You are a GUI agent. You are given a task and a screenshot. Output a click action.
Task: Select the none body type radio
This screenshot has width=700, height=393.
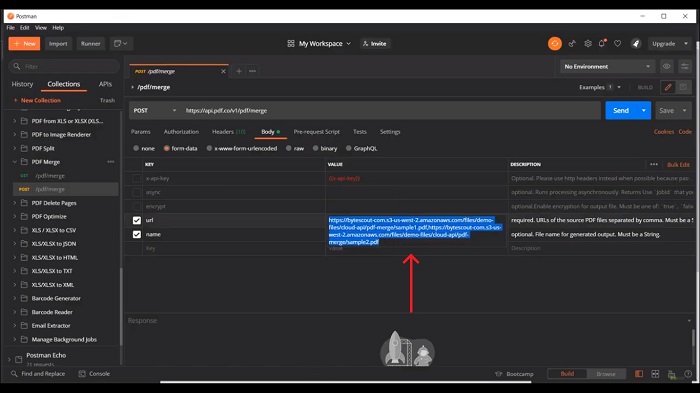136,148
